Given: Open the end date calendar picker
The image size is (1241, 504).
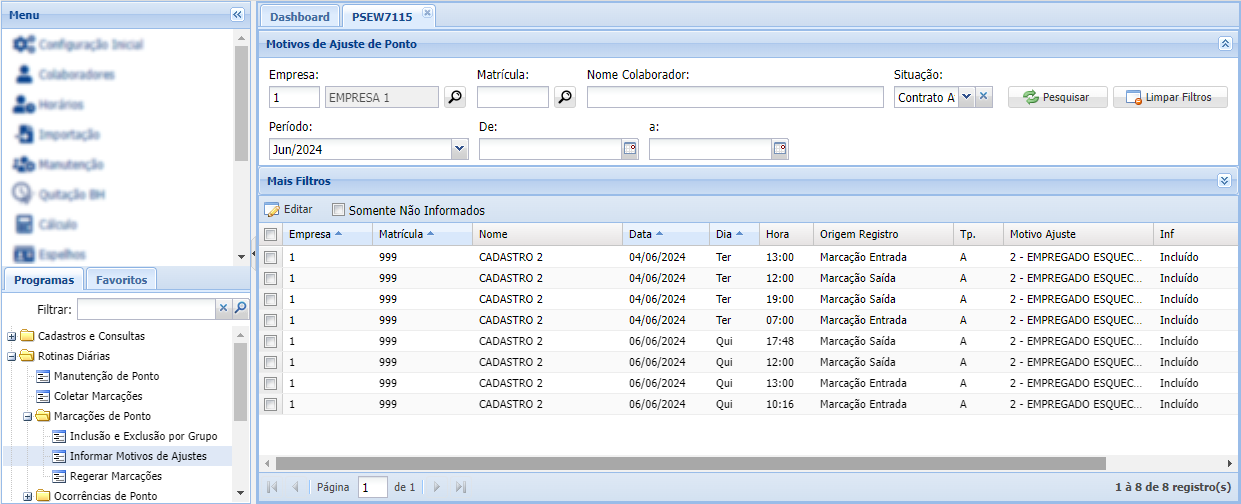Looking at the screenshot, I should pyautogui.click(x=780, y=149).
